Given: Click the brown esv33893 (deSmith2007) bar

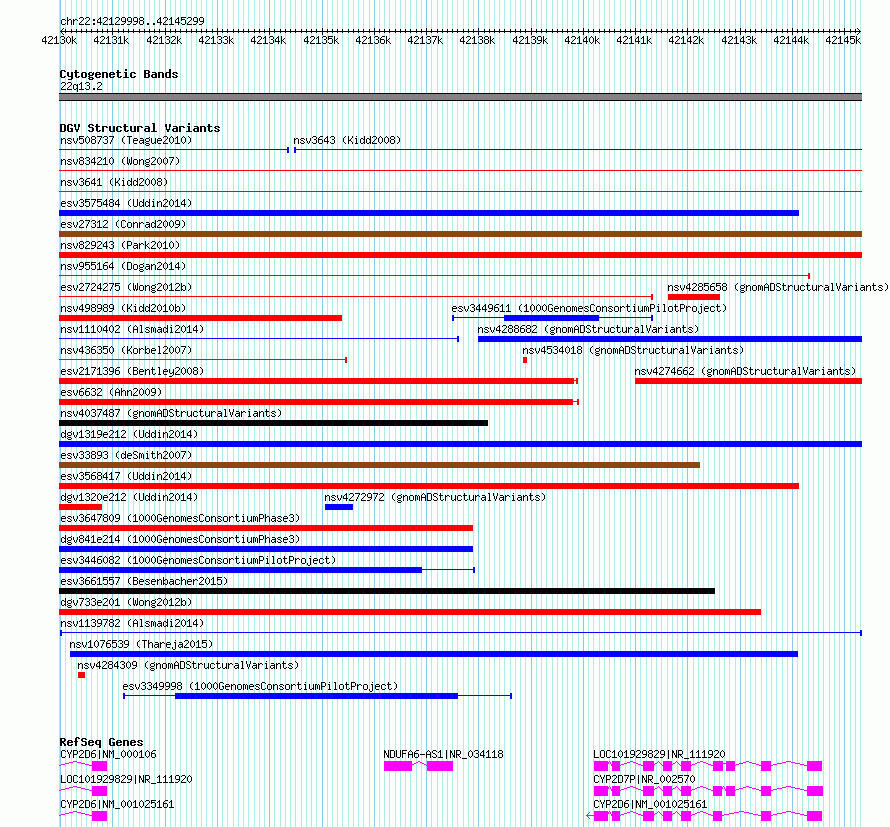Looking at the screenshot, I should pyautogui.click(x=380, y=465).
